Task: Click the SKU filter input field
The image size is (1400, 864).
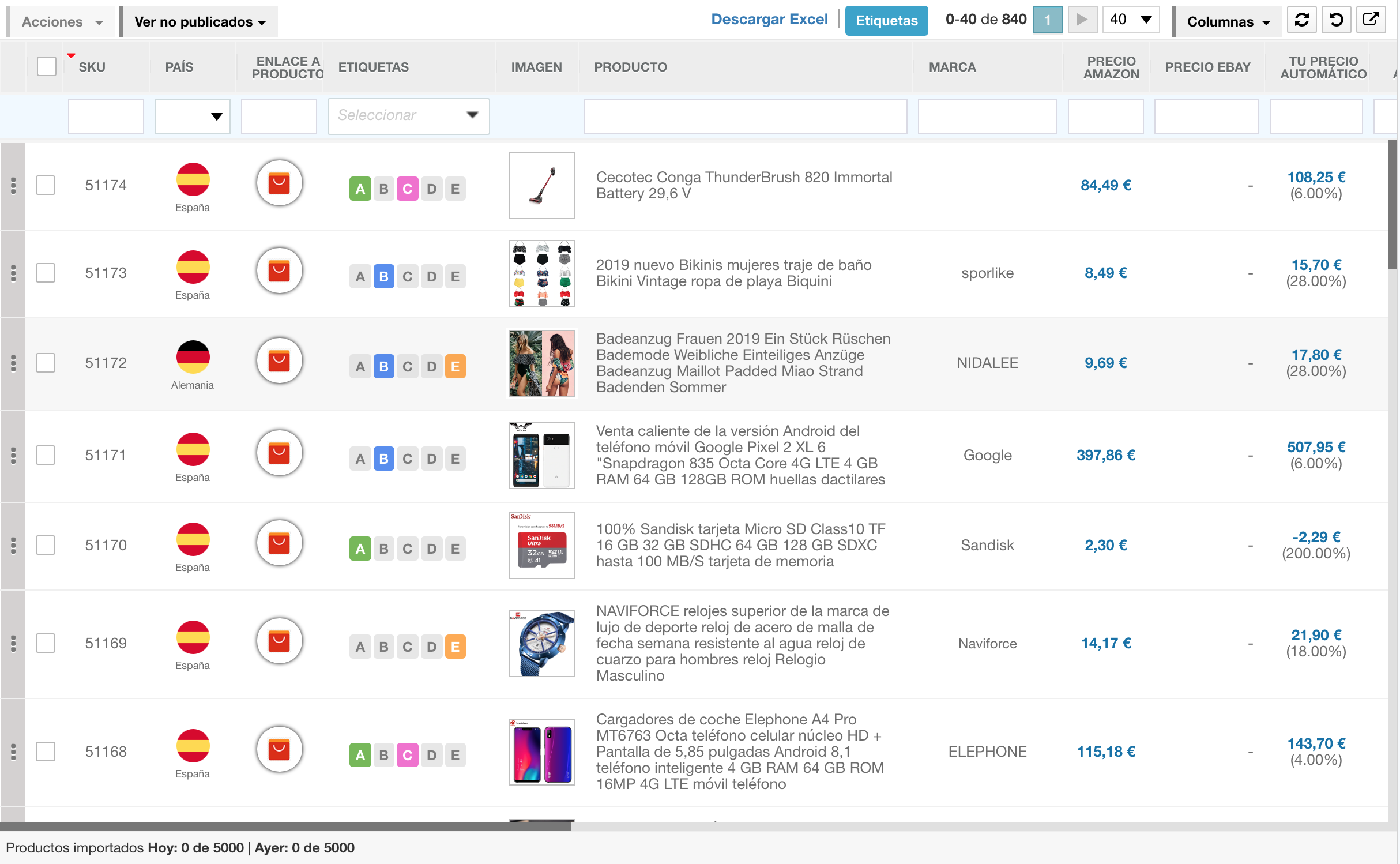Action: pos(106,117)
